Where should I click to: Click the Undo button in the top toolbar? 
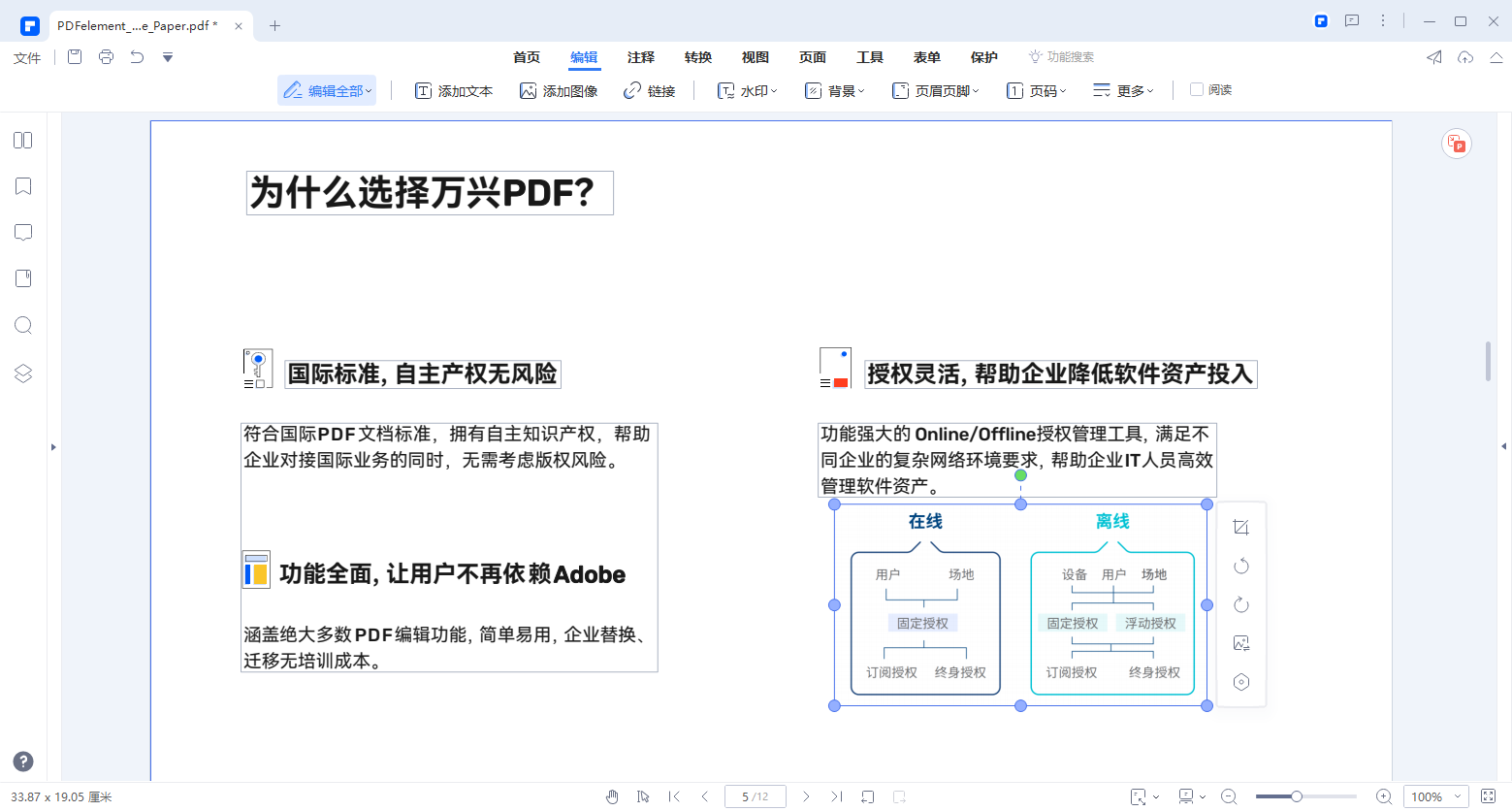[x=137, y=57]
